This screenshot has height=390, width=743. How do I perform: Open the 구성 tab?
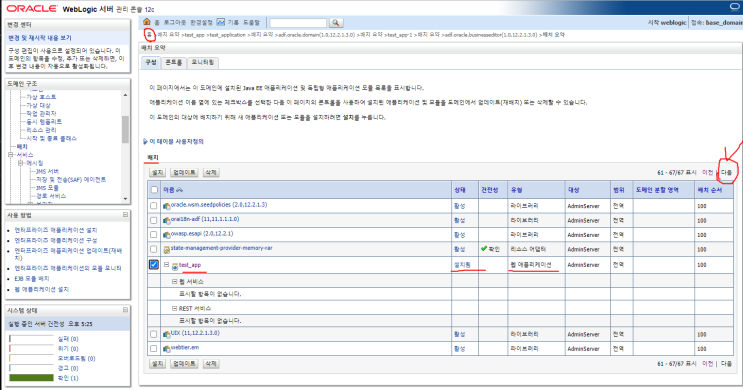tap(151, 63)
